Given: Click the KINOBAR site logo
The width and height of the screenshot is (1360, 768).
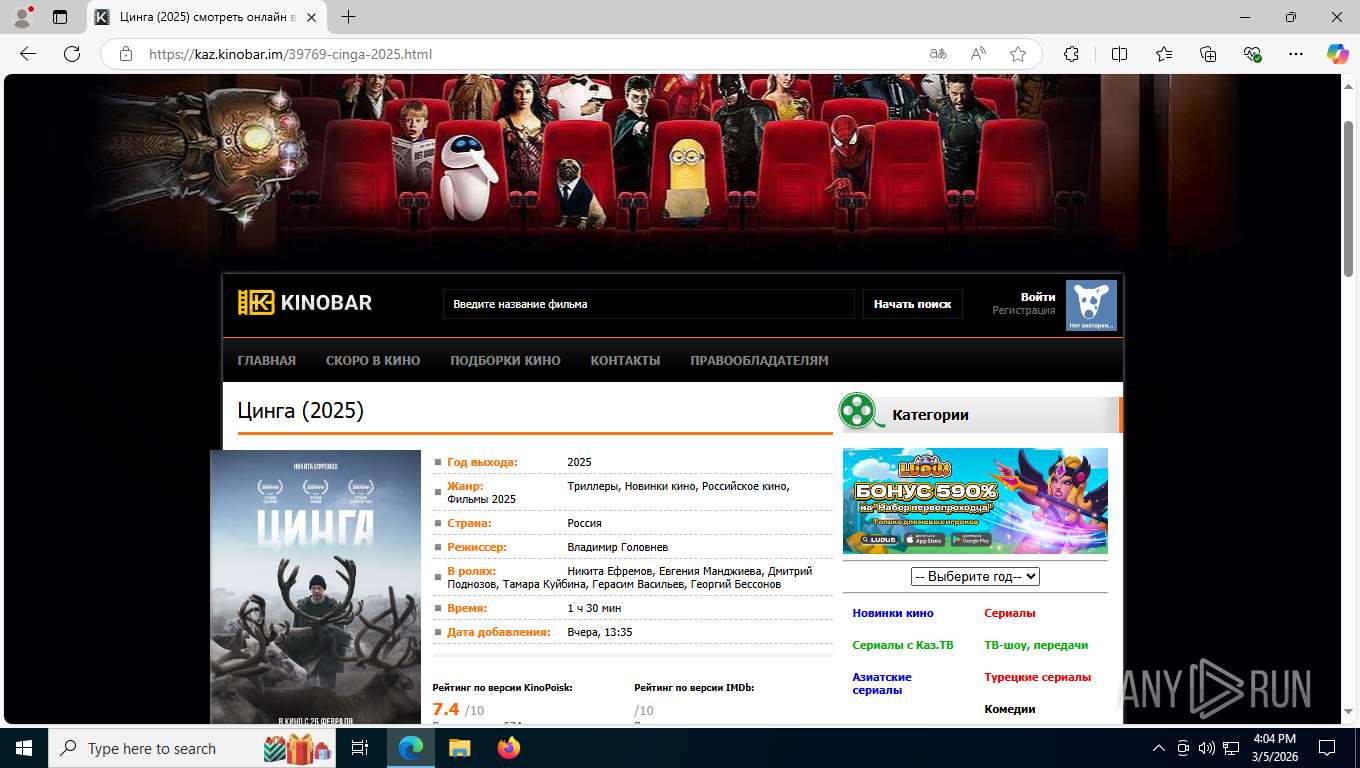Looking at the screenshot, I should click(x=305, y=303).
